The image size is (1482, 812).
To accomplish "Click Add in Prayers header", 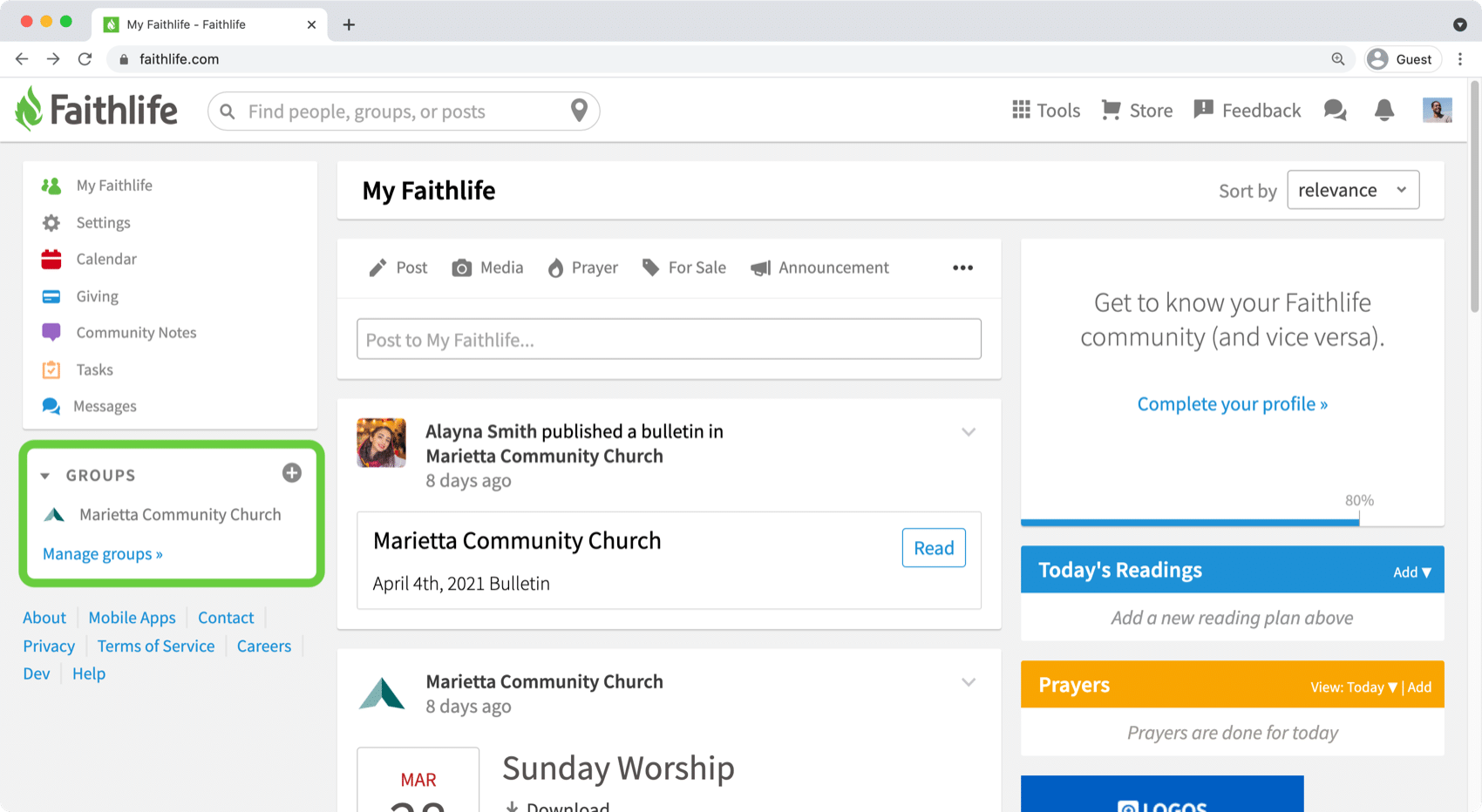I will coord(1419,687).
